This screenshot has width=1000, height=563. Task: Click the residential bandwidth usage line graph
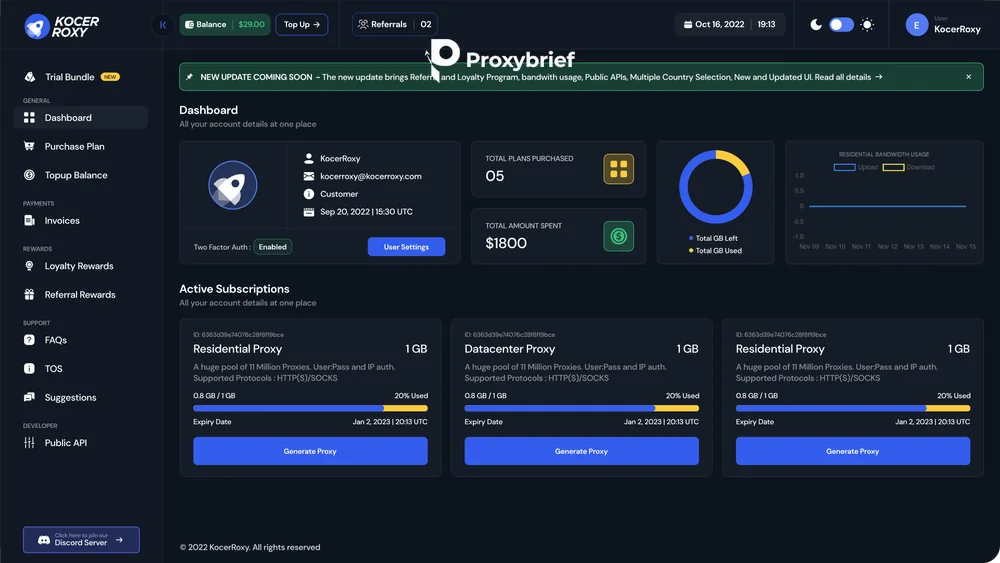887,206
